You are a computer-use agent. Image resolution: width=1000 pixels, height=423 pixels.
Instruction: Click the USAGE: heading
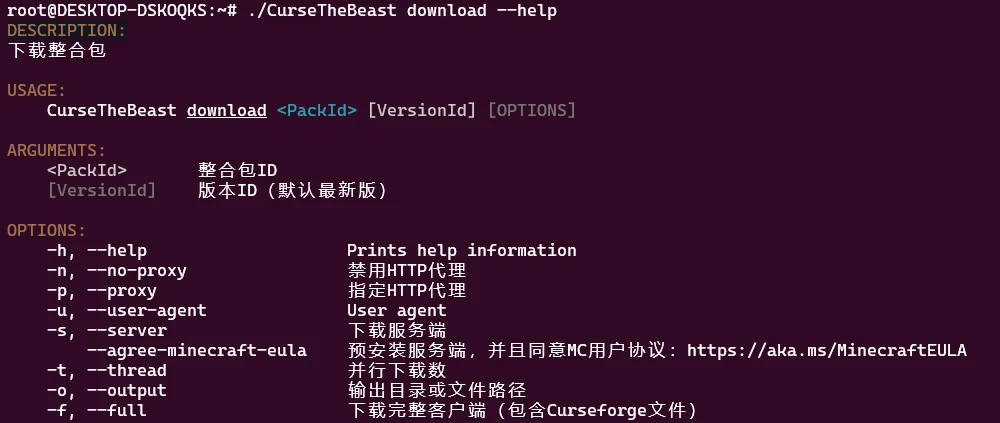coord(36,91)
